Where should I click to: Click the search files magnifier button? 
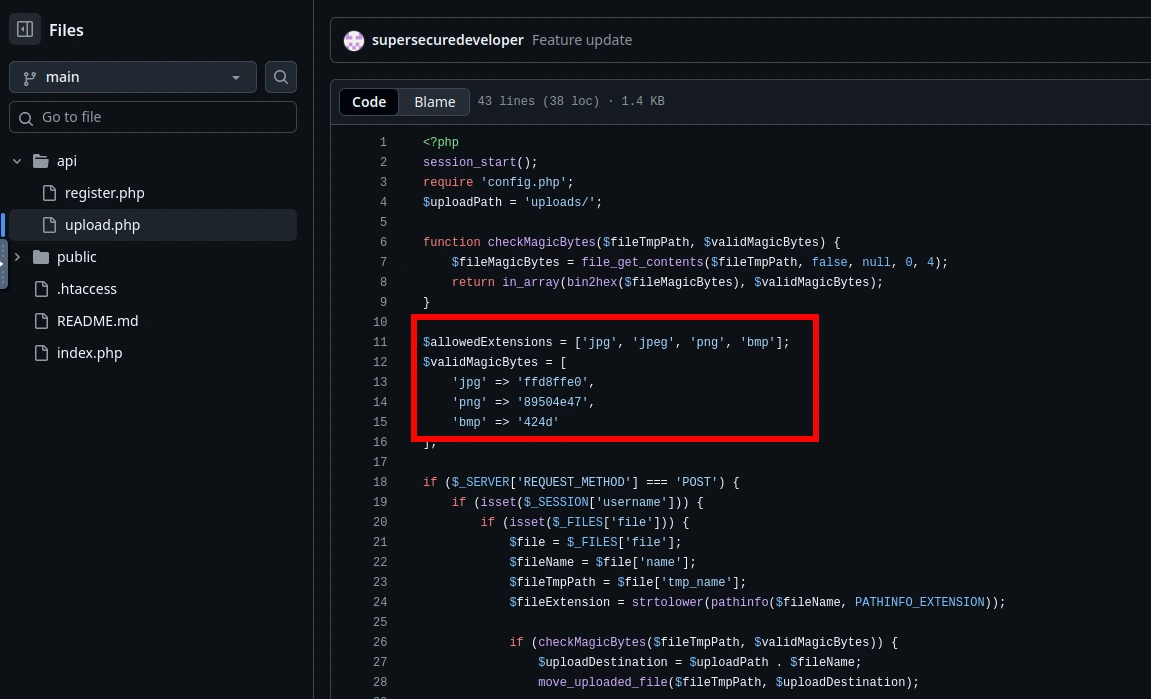281,77
